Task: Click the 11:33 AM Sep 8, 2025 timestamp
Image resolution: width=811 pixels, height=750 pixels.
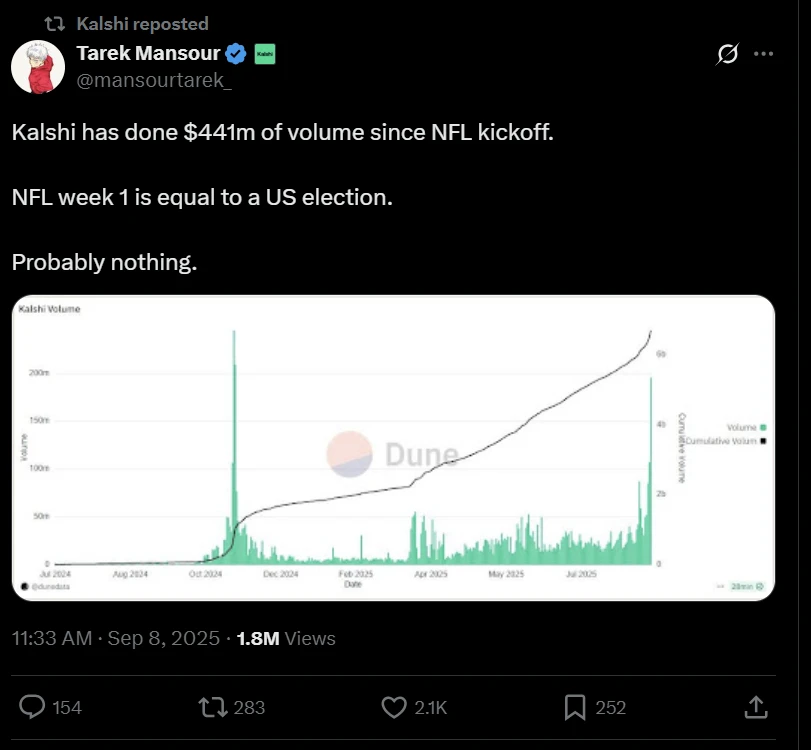Action: click(116, 638)
